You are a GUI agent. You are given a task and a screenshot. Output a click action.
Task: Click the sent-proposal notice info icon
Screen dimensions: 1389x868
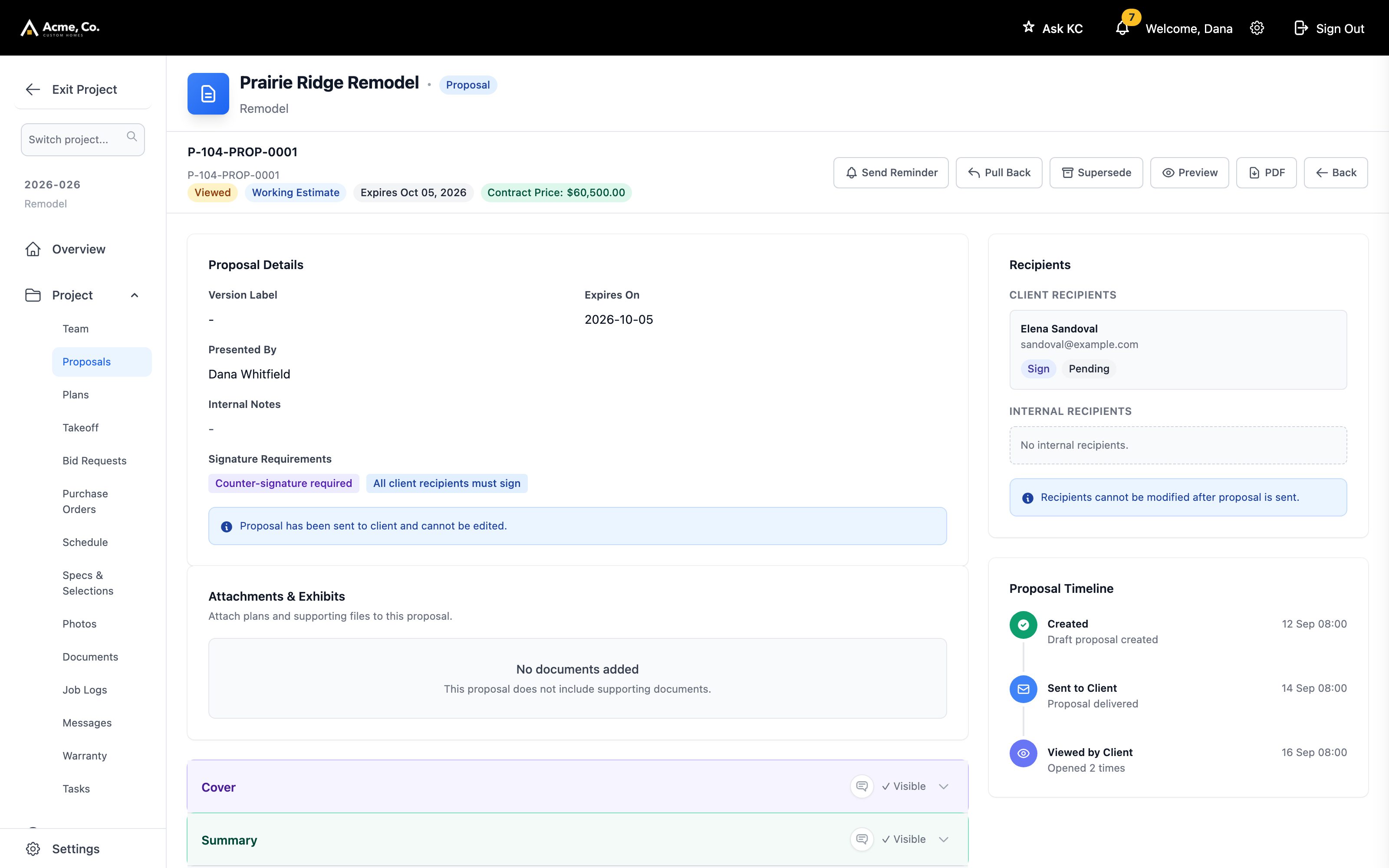click(x=227, y=526)
